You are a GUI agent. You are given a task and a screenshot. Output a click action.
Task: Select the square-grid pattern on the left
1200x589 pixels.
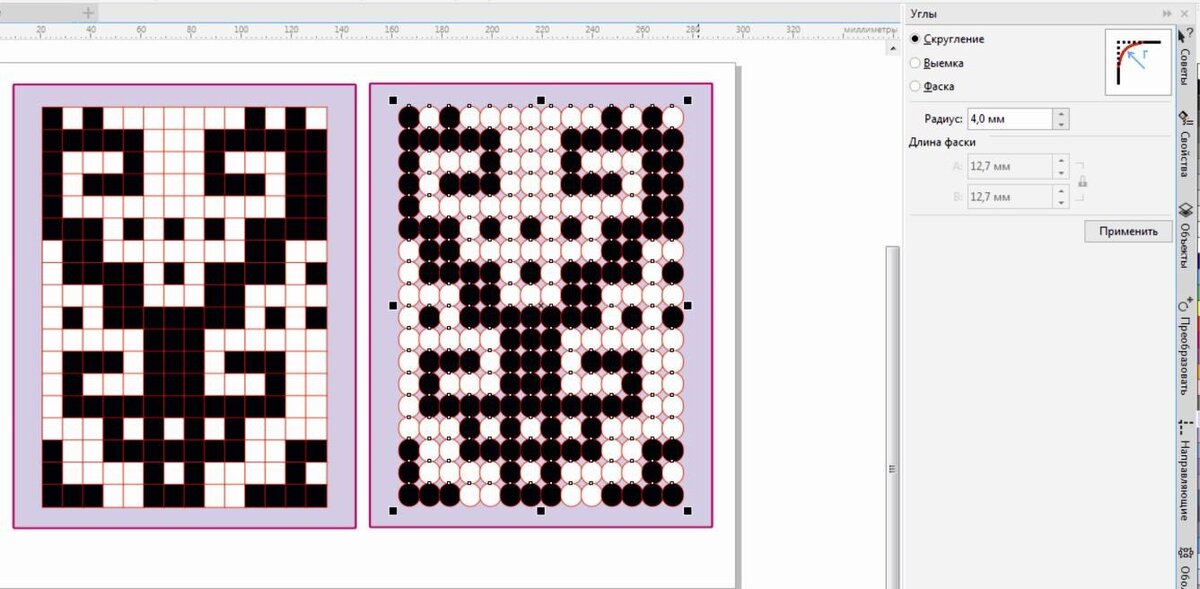coord(184,306)
